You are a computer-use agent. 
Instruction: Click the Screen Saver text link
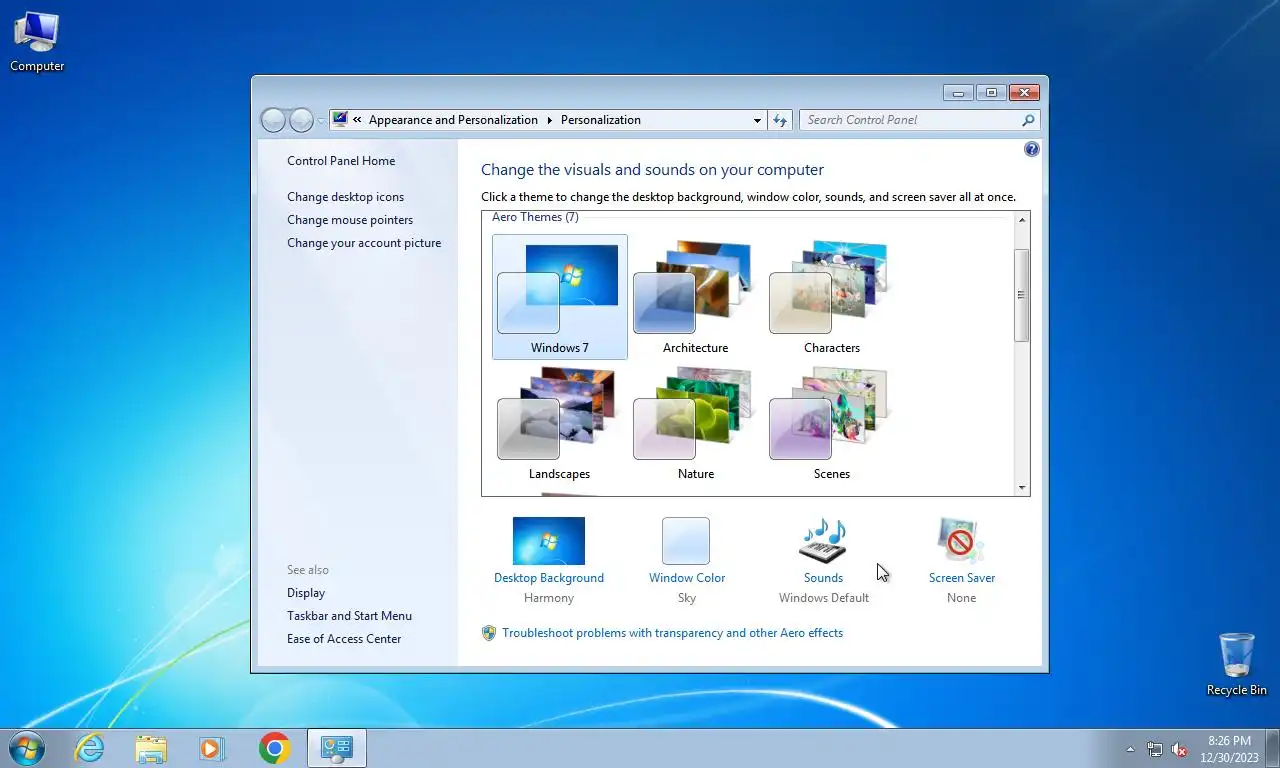(962, 578)
